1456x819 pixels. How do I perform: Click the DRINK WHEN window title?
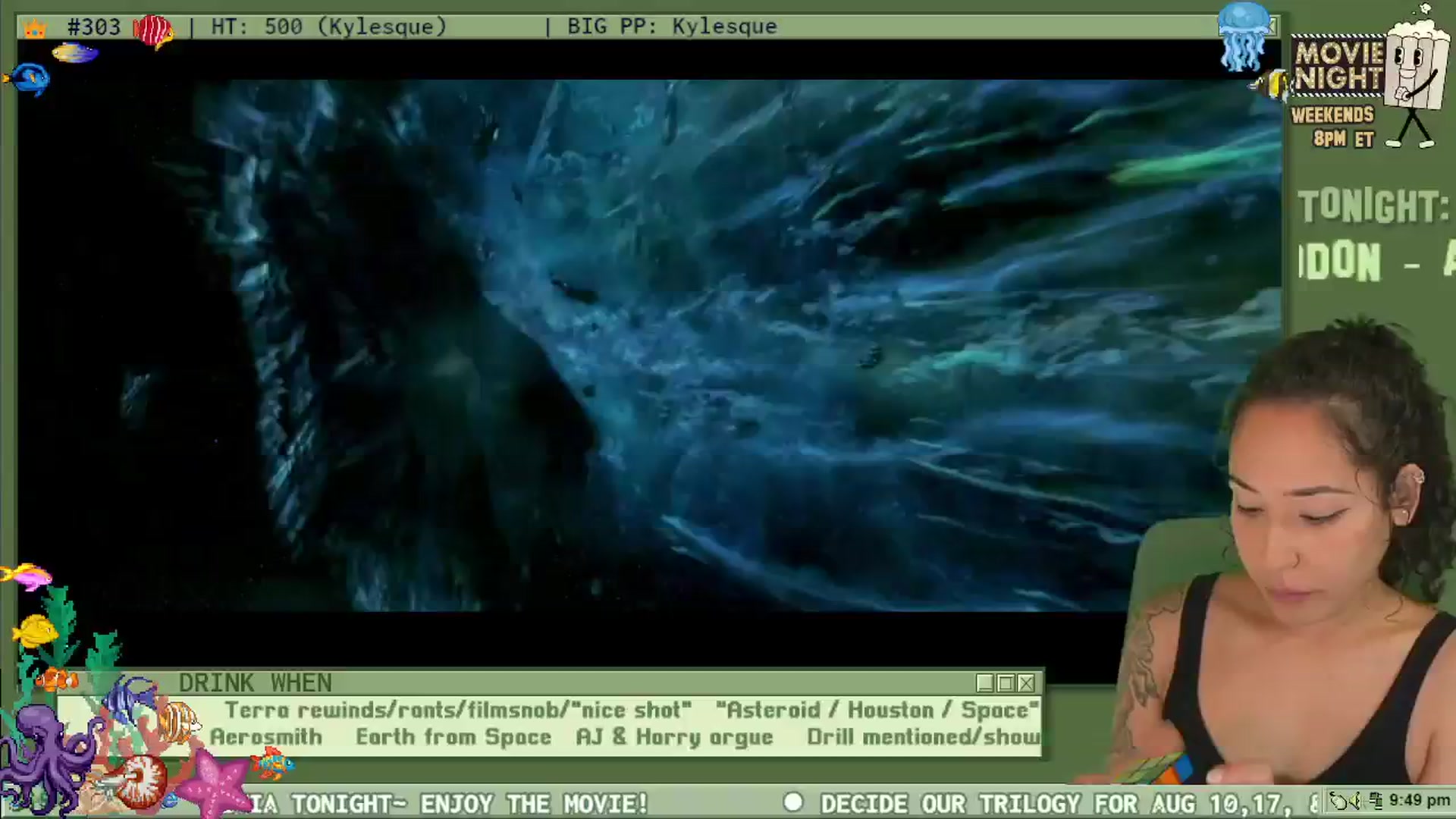click(256, 683)
